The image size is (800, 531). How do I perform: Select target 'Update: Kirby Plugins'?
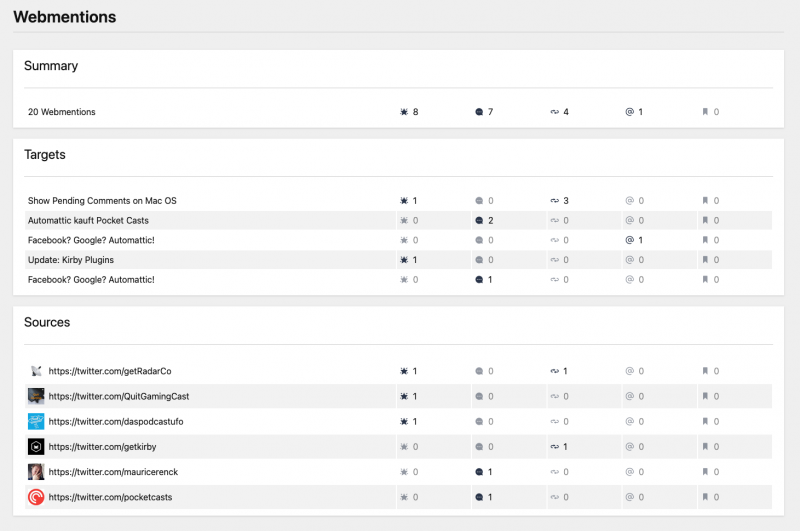71,260
